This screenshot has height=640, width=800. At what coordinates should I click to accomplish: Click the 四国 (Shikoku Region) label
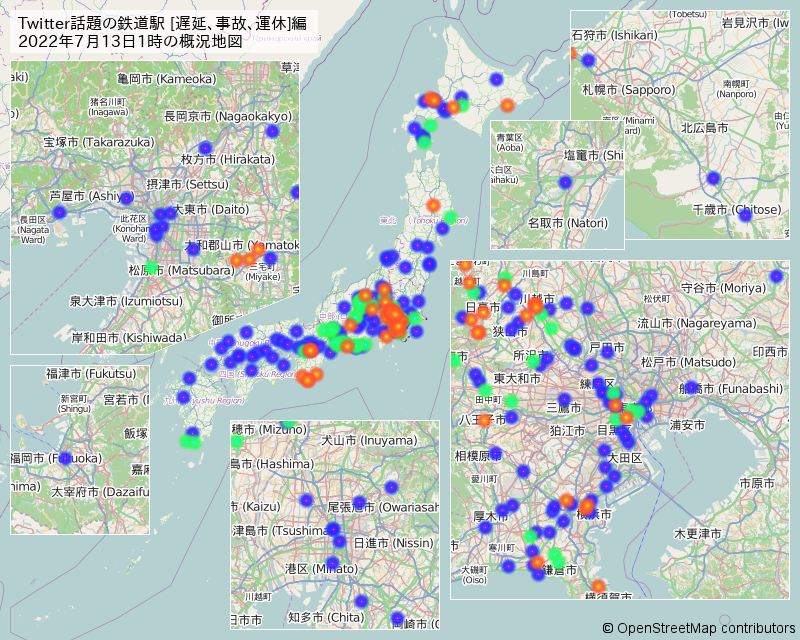(258, 374)
